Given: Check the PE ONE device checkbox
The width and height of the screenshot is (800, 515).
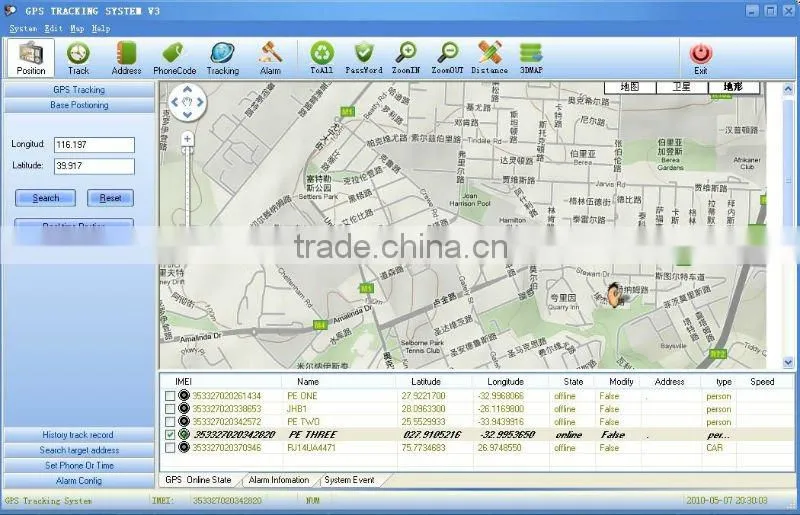Looking at the screenshot, I should coord(170,396).
